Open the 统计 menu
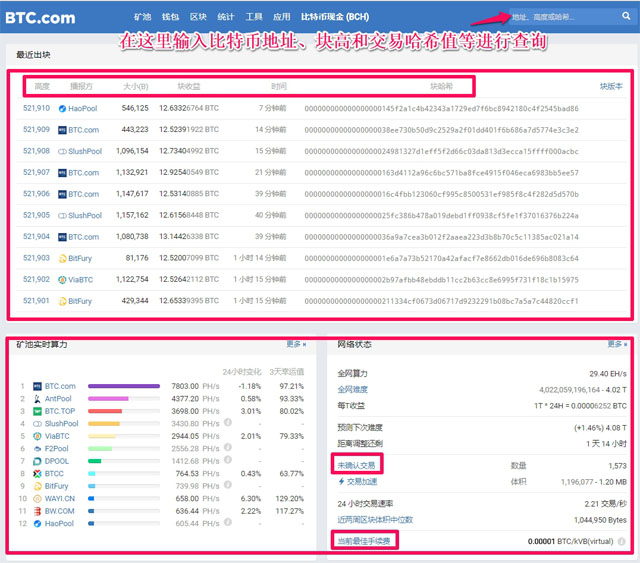The height and width of the screenshot is (563, 640). [x=226, y=17]
